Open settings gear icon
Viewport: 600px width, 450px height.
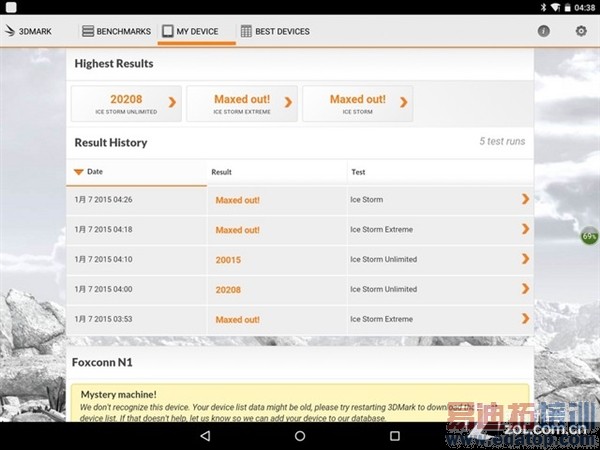click(581, 31)
